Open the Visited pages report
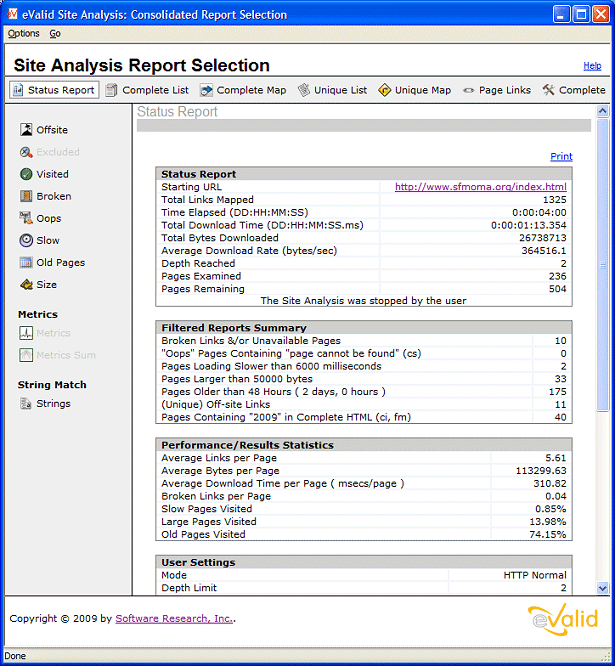The width and height of the screenshot is (615, 666). tap(52, 174)
